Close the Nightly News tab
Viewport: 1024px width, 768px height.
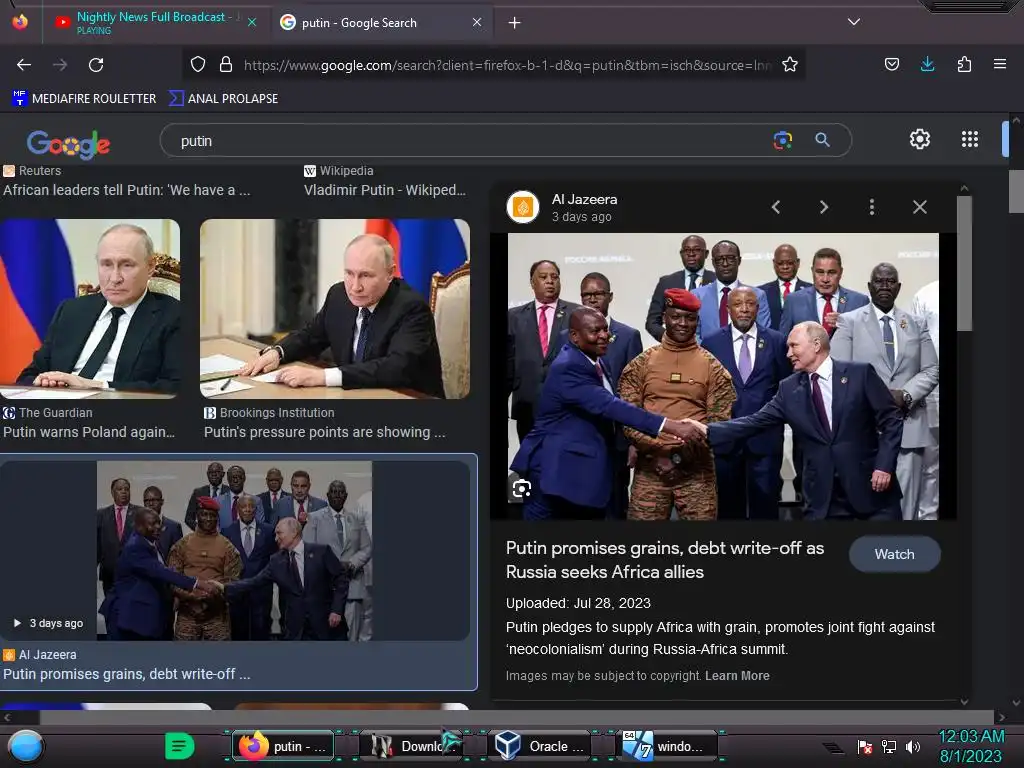[x=251, y=22]
